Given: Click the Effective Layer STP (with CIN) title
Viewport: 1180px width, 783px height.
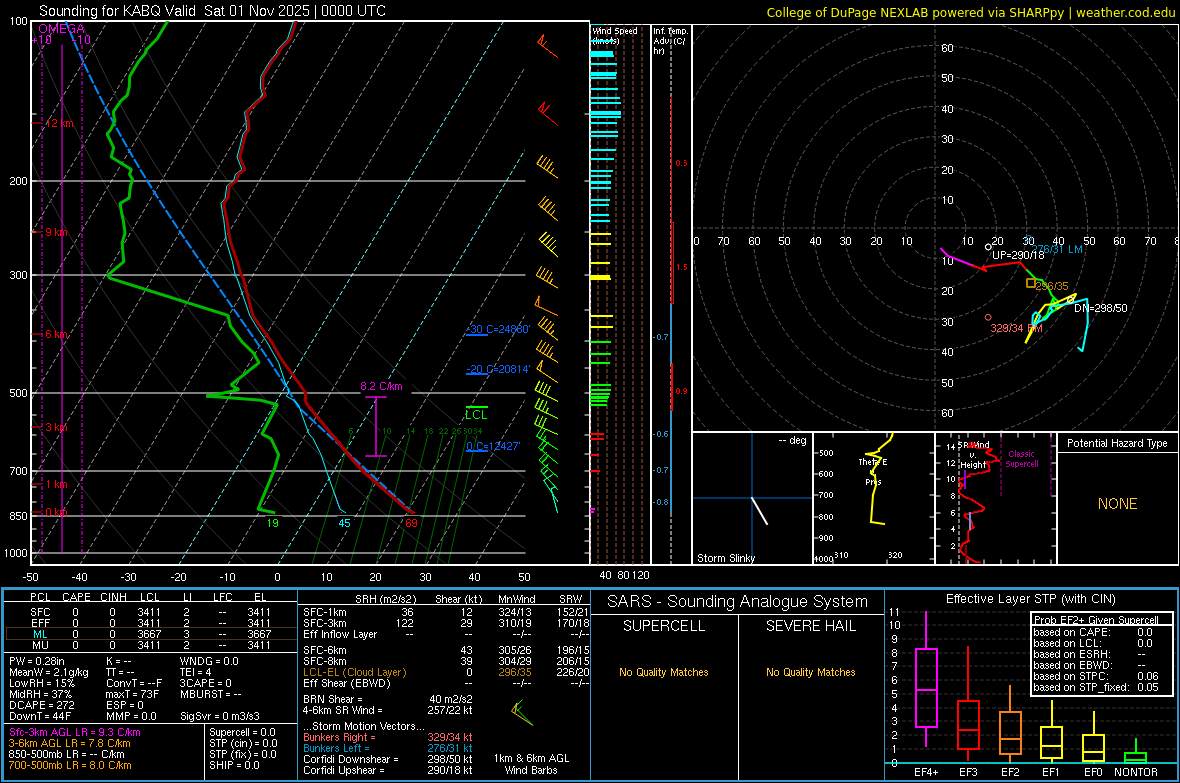Looking at the screenshot, I should [x=1031, y=599].
